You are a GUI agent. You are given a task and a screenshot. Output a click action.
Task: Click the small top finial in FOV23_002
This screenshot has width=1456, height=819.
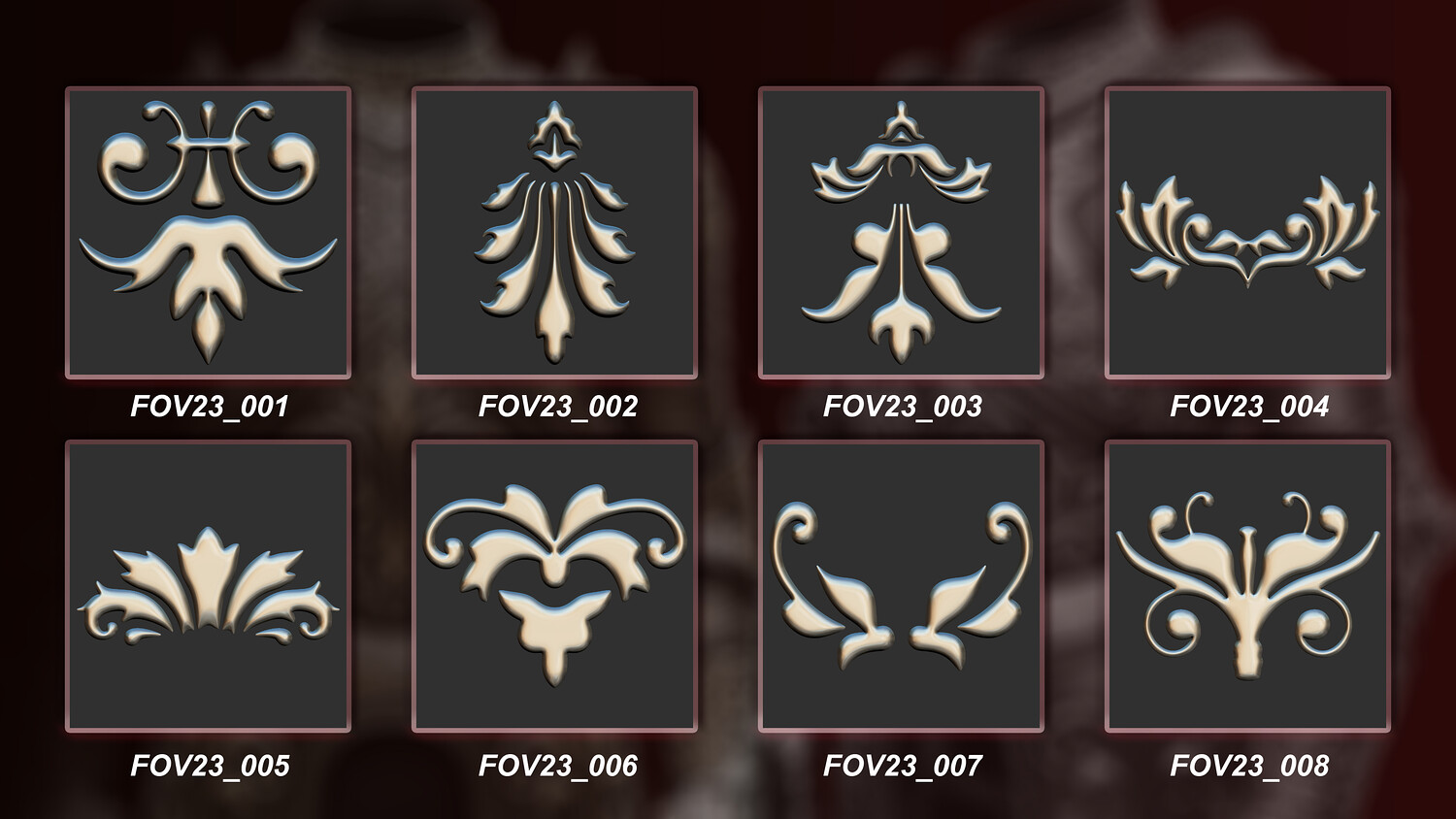coord(554,133)
